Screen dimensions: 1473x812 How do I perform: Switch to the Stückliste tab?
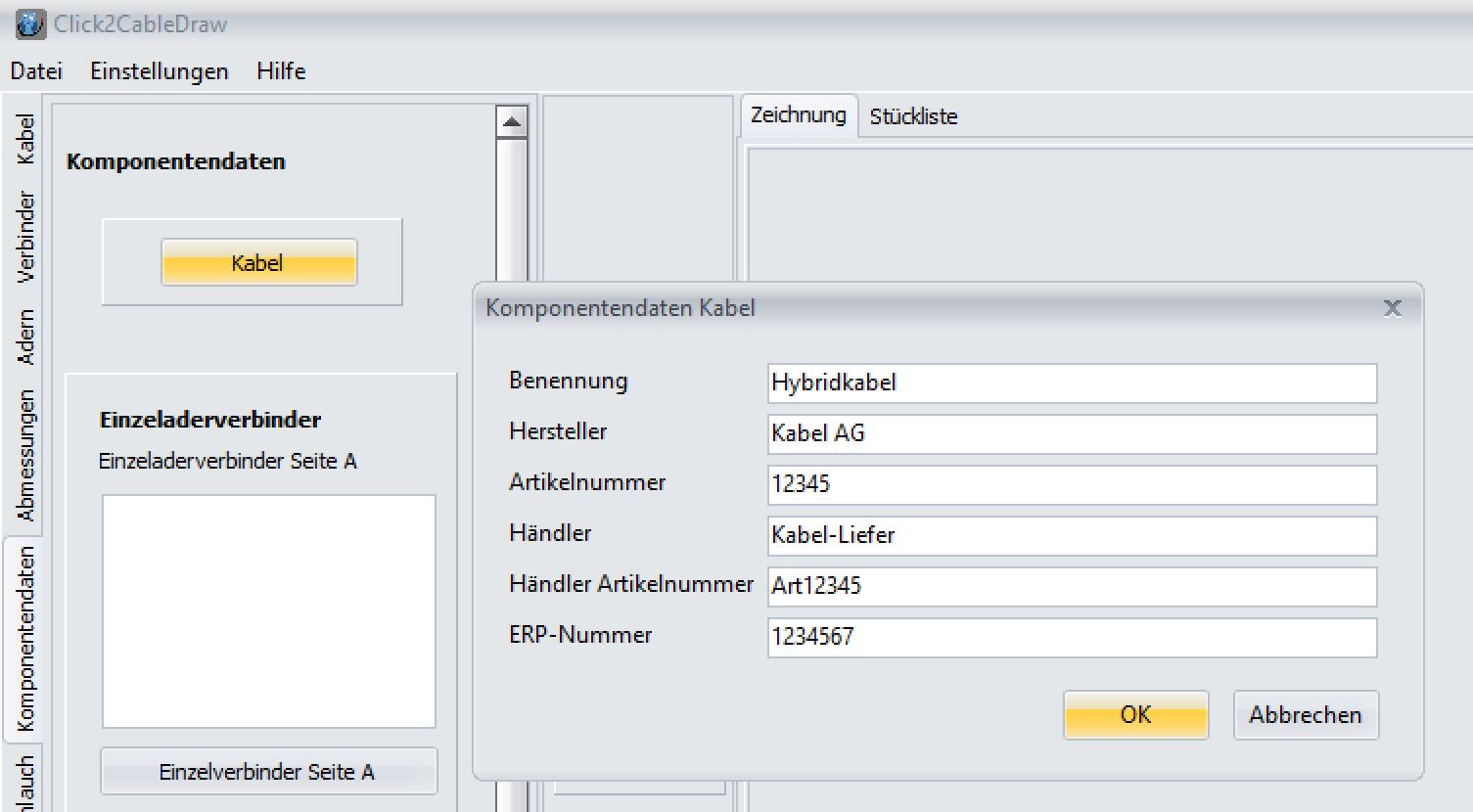pyautogui.click(x=912, y=116)
